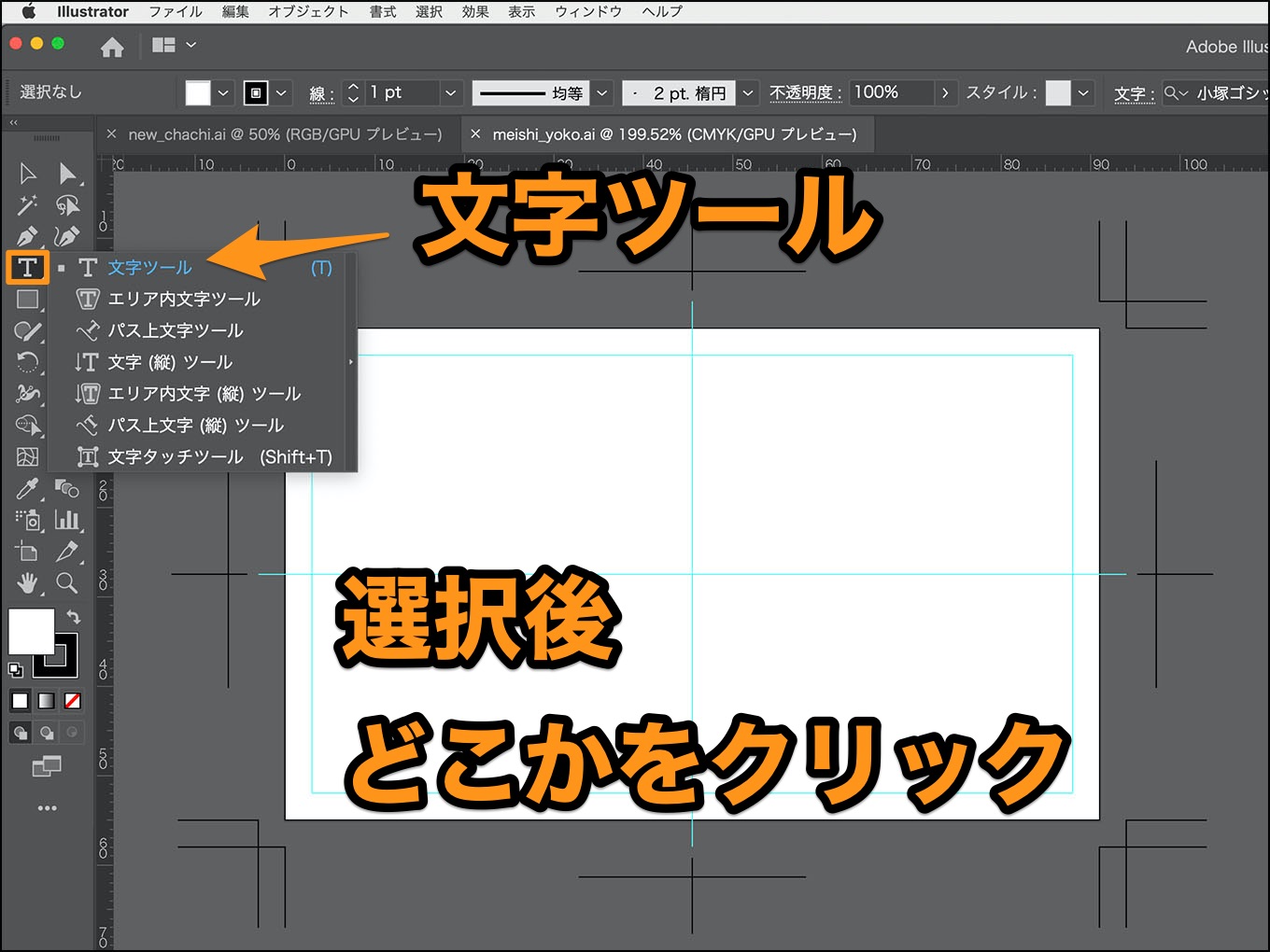Select the Slice tool
1270x952 pixels.
click(67, 552)
